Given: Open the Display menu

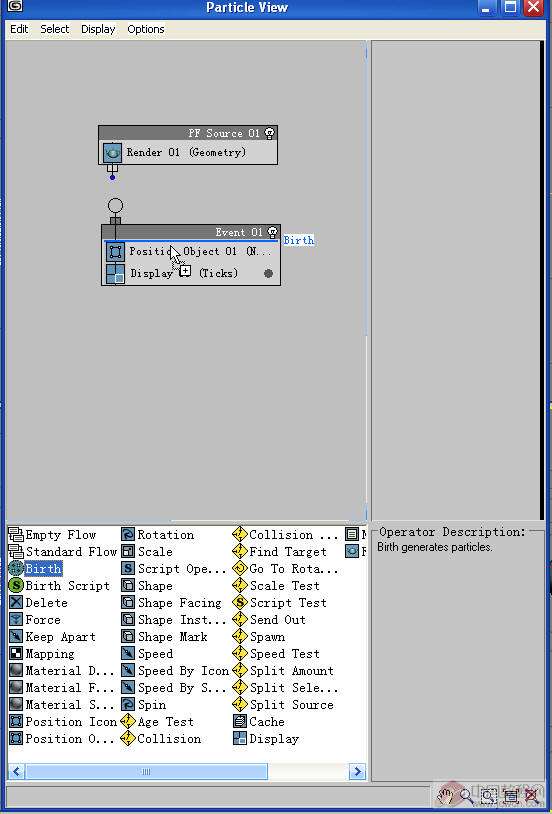Looking at the screenshot, I should (98, 29).
